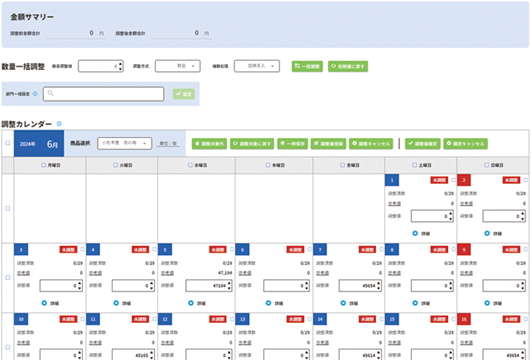The image size is (532, 360).
Task: Tick the checkbox on the June 1 cell
Action: (x=454, y=180)
